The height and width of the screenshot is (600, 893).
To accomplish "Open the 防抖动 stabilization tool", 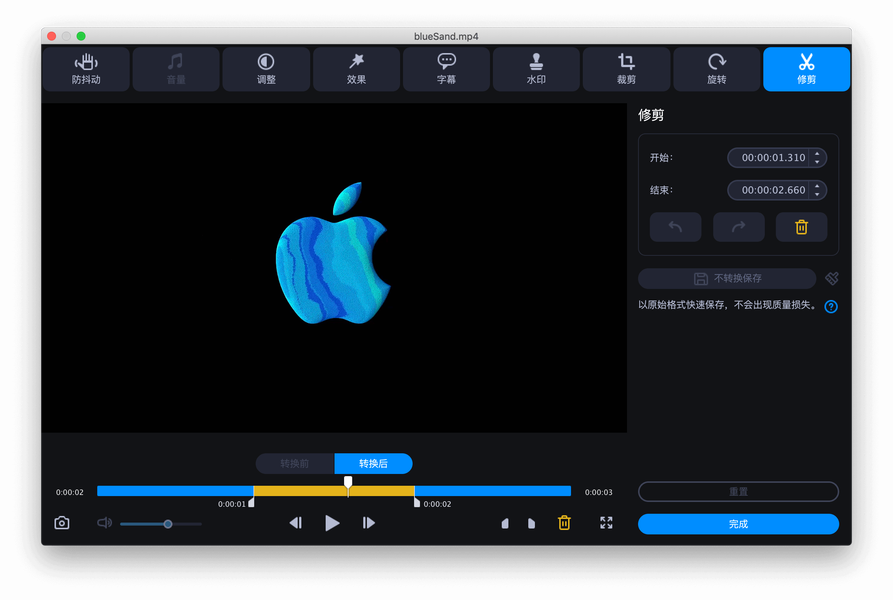I will pyautogui.click(x=86, y=69).
